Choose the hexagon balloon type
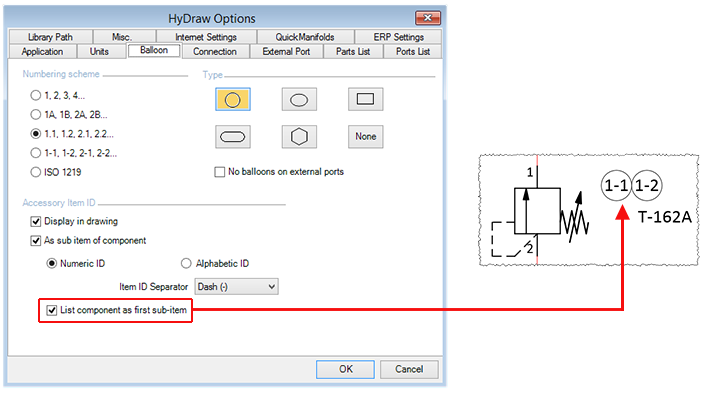The height and width of the screenshot is (397, 720). [x=299, y=137]
